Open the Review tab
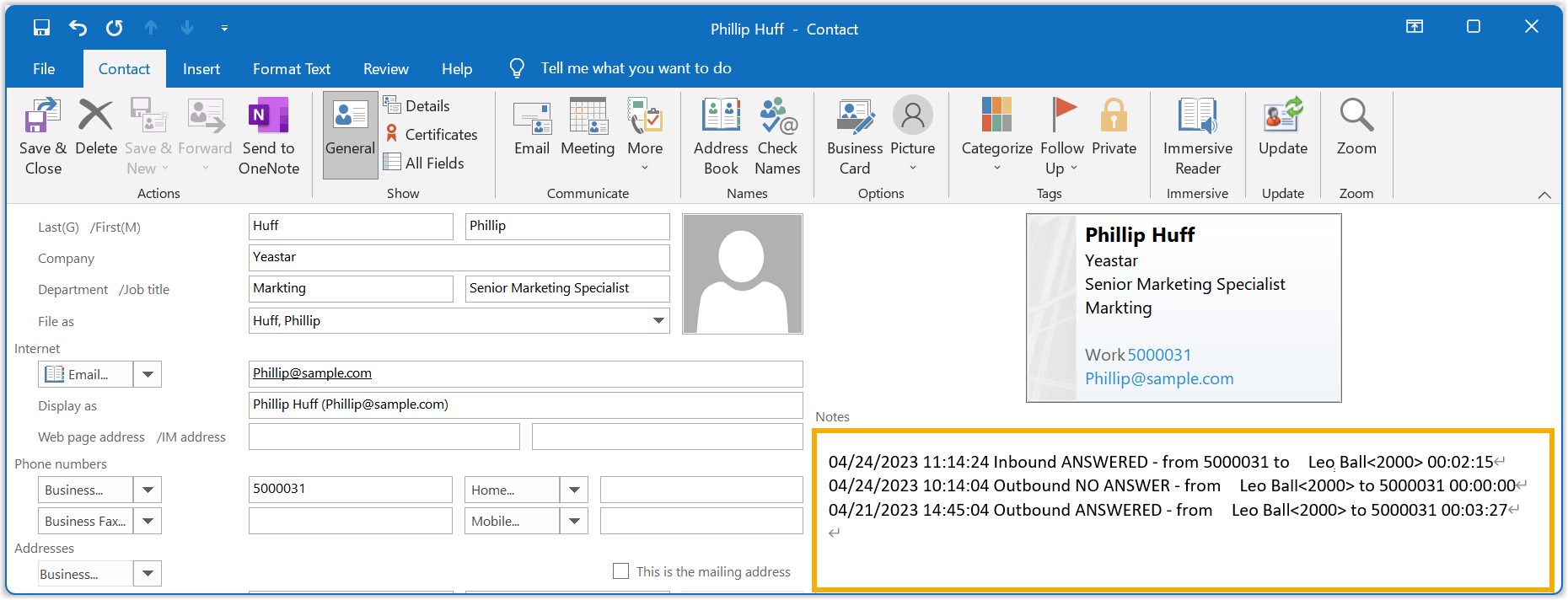1568x600 pixels. coord(386,69)
